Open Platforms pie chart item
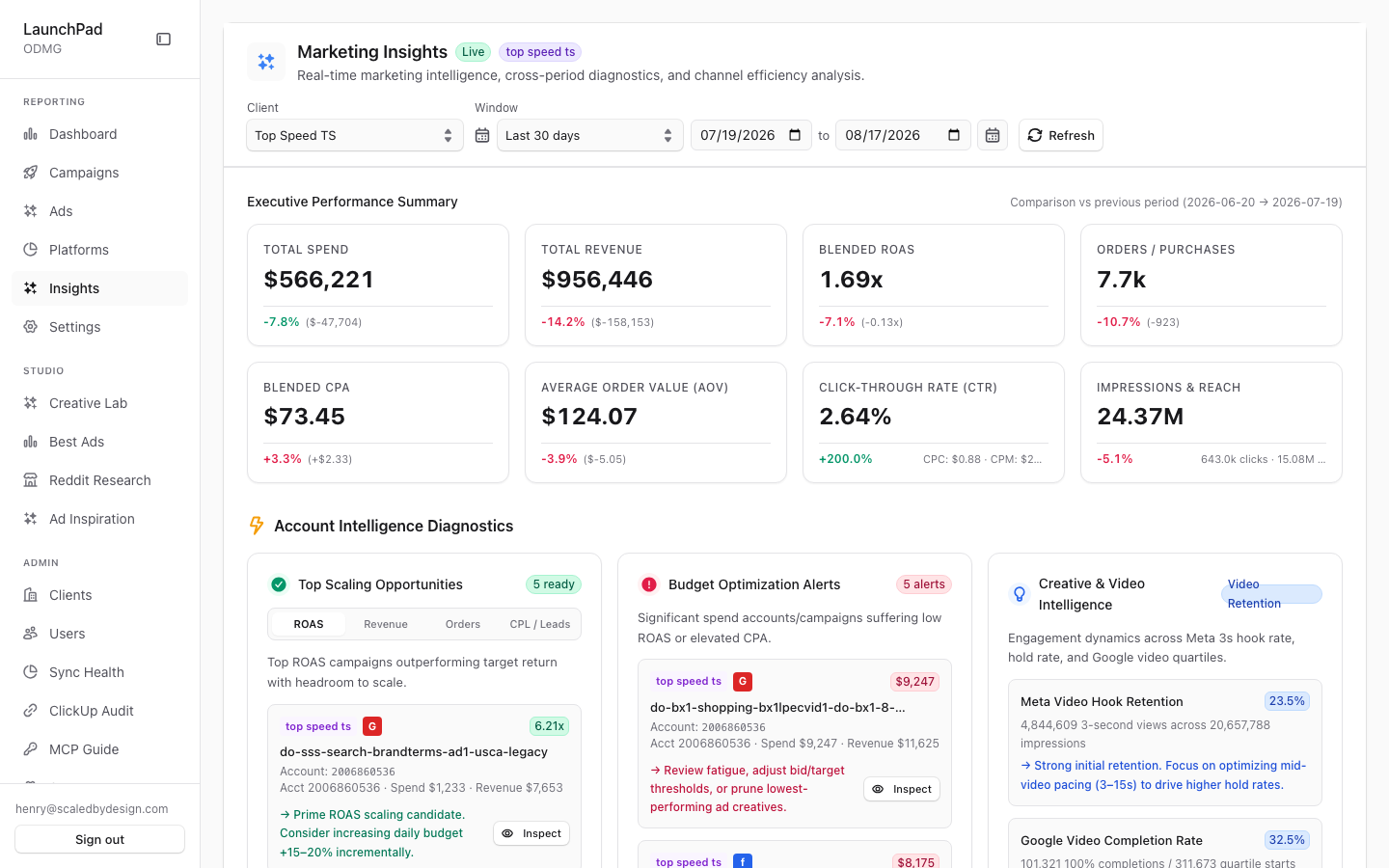The height and width of the screenshot is (868, 1389). [x=99, y=250]
